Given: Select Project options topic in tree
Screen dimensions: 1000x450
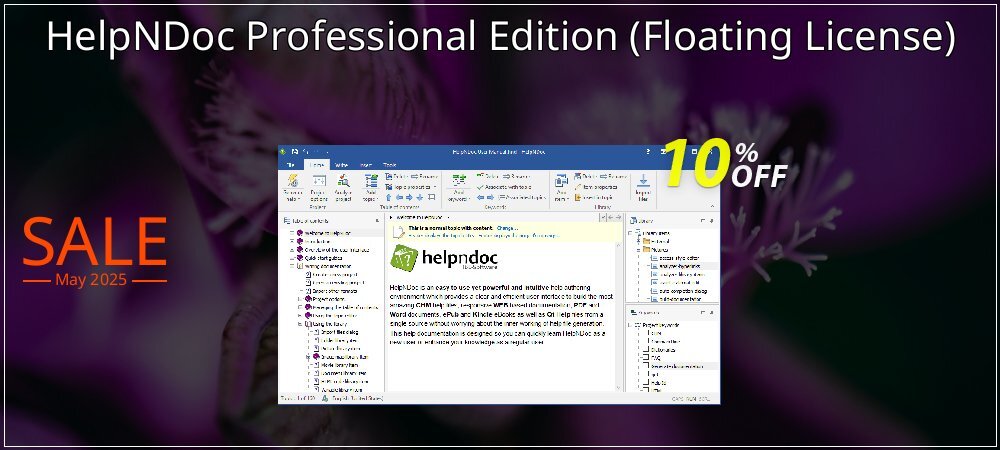Looking at the screenshot, I should (323, 299).
